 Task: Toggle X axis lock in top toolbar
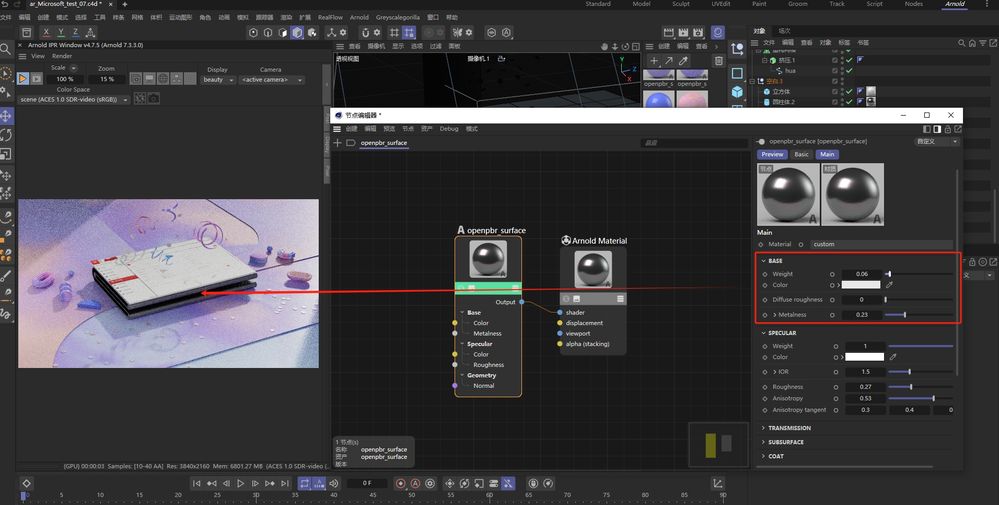[x=46, y=32]
